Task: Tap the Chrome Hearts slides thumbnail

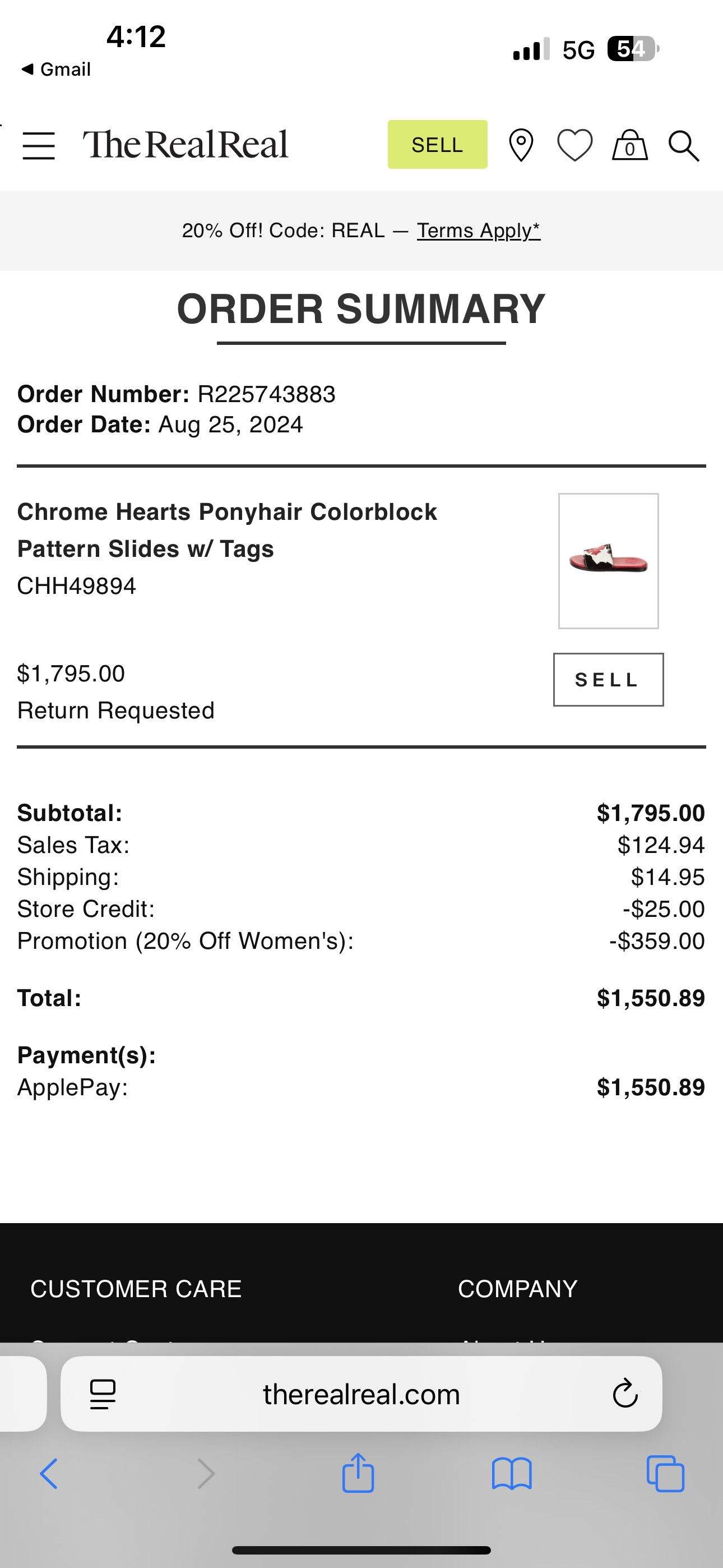Action: 609,561
